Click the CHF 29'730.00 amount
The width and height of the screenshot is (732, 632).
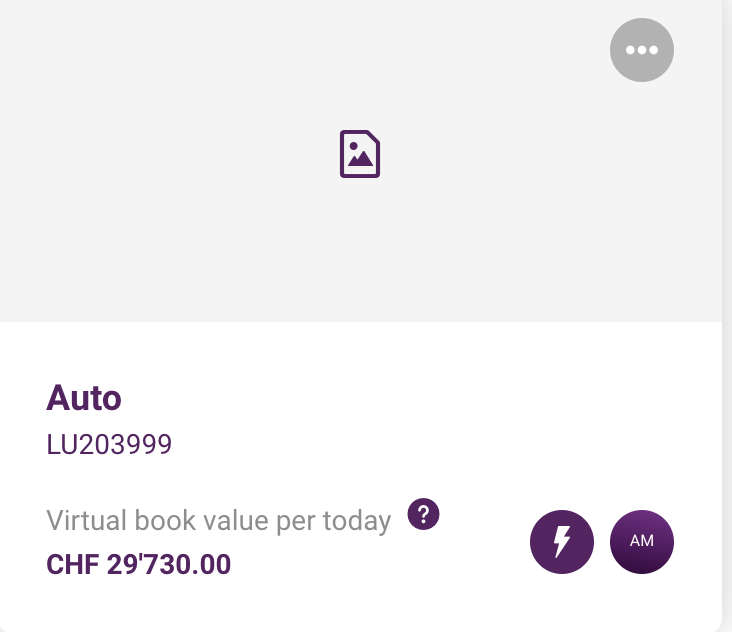click(x=139, y=564)
